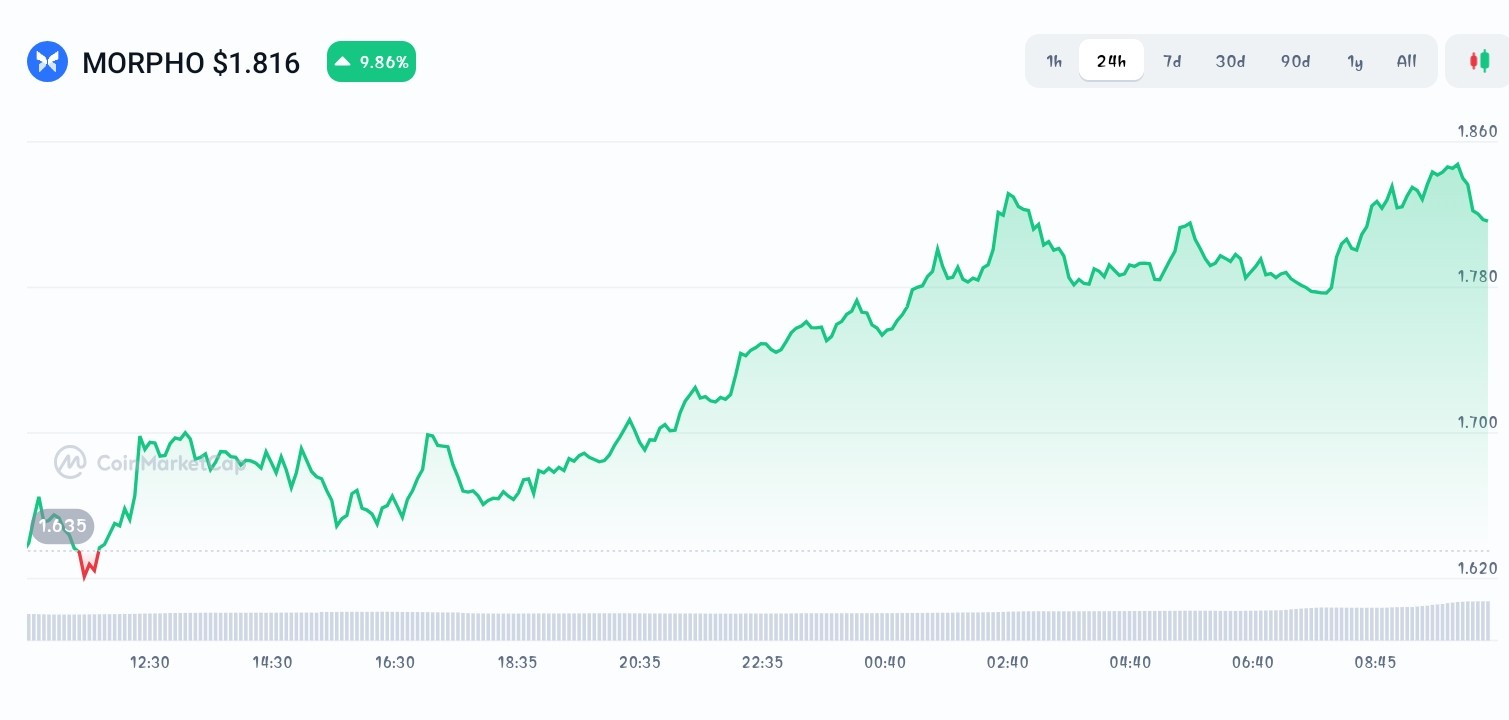Click the 06:40 time axis label

(x=1253, y=662)
